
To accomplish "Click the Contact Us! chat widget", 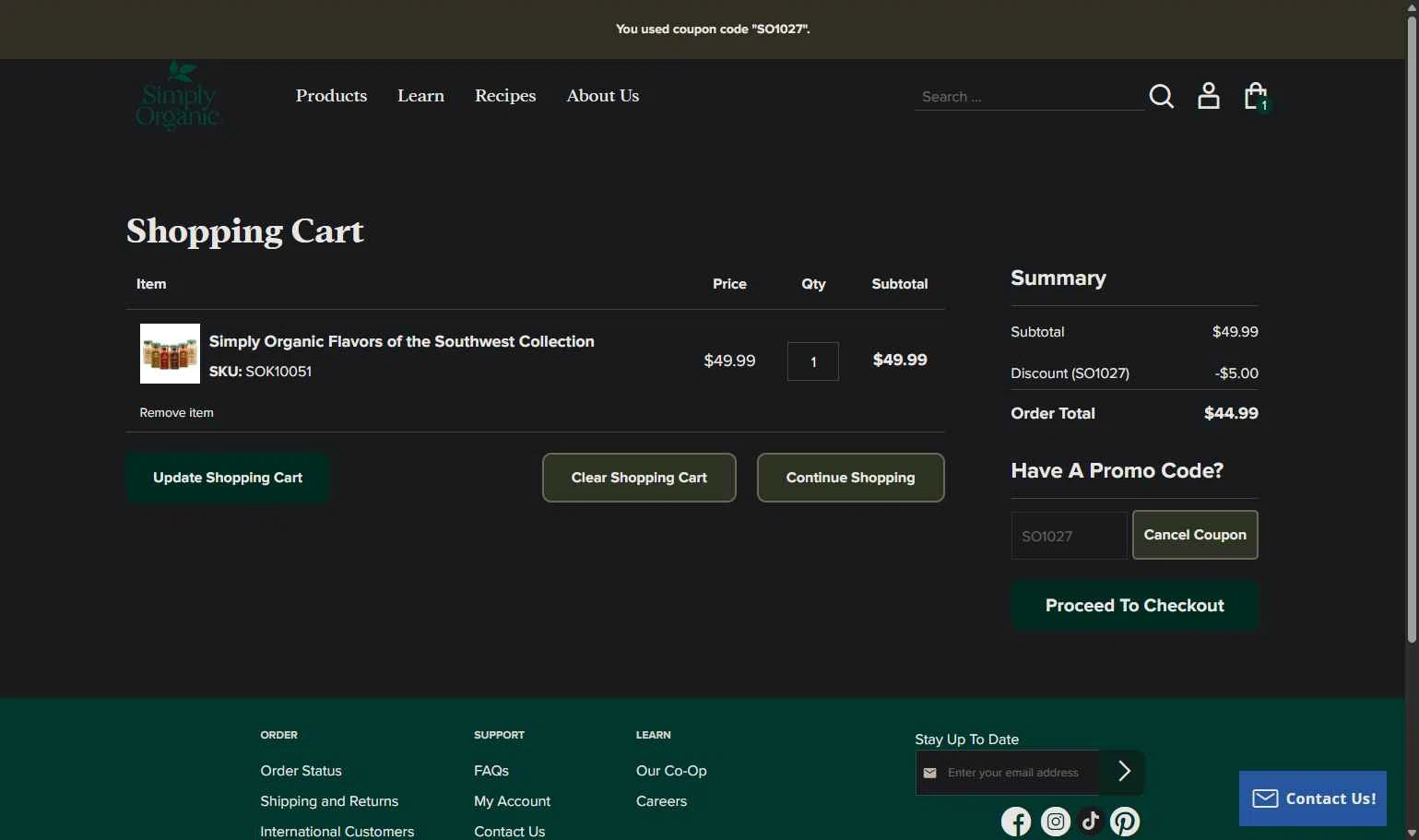I will [1313, 799].
